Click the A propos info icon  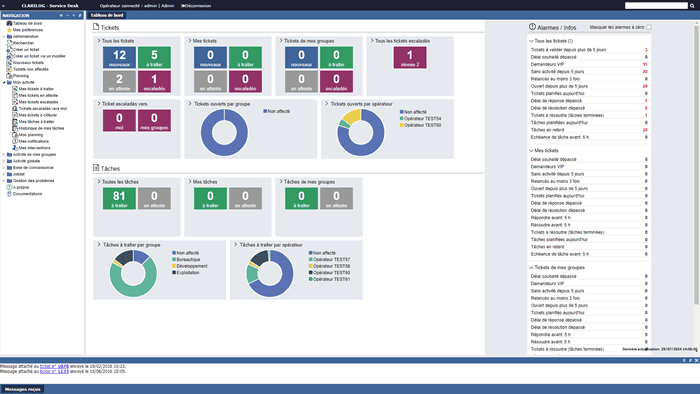pos(9,187)
